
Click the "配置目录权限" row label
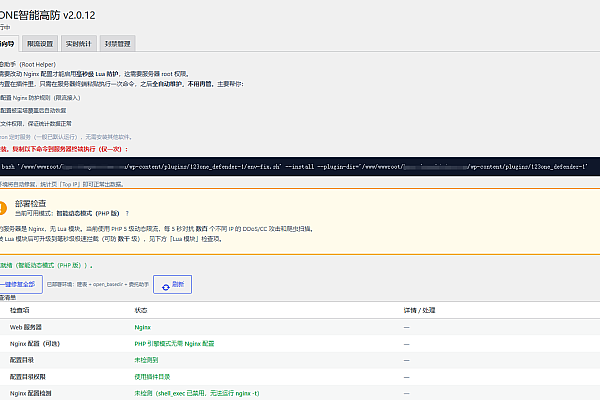point(28,377)
